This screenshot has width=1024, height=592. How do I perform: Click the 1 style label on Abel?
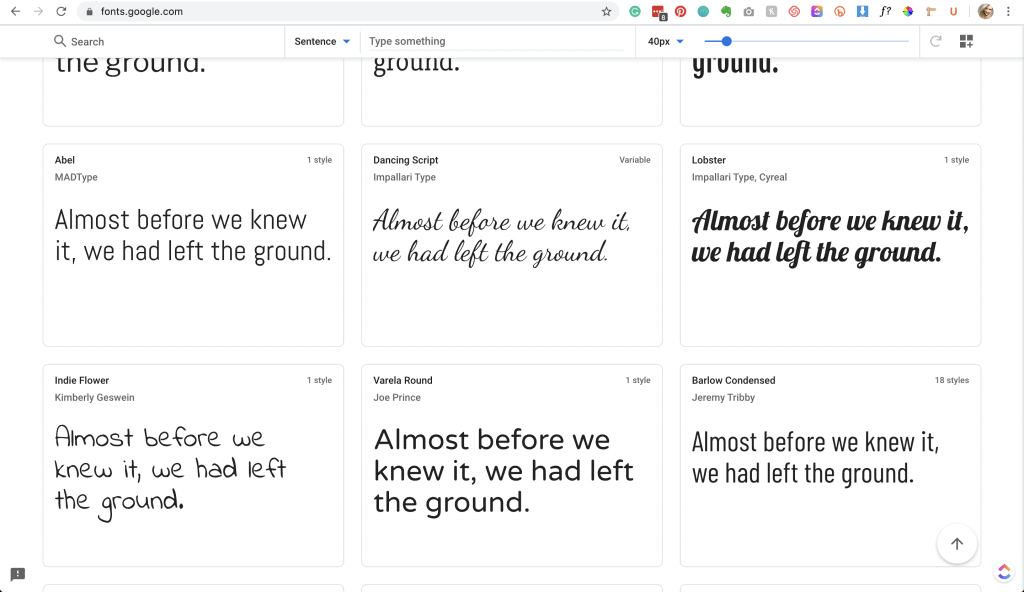coord(319,159)
